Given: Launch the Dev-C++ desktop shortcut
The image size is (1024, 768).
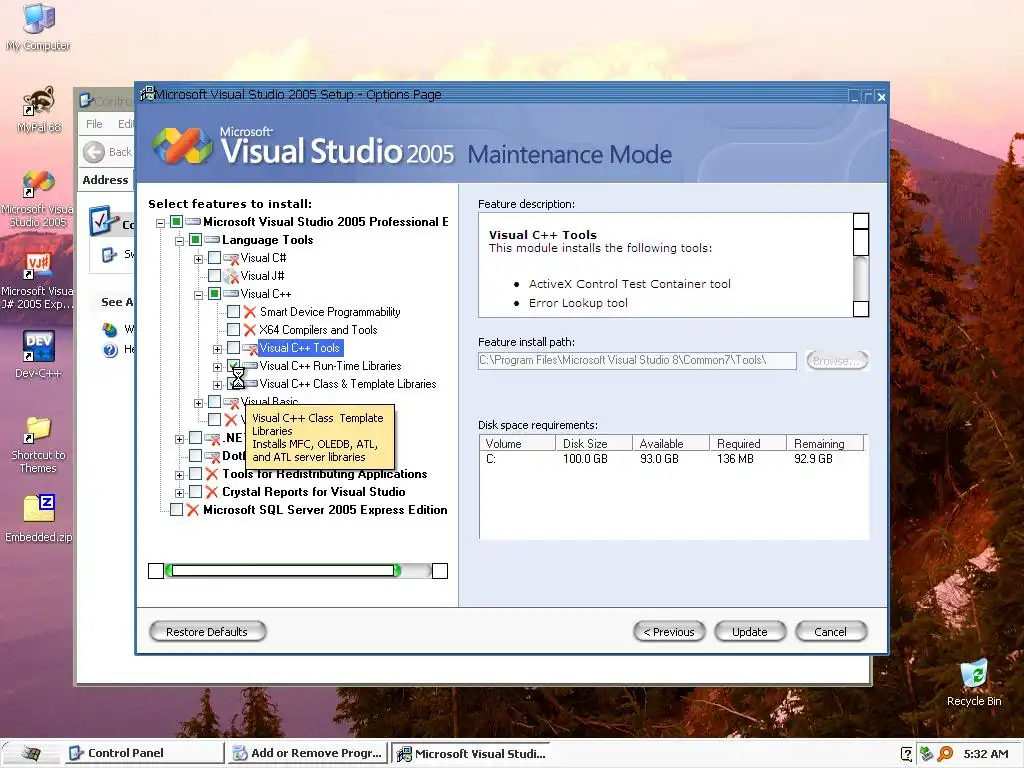Looking at the screenshot, I should pos(38,354).
